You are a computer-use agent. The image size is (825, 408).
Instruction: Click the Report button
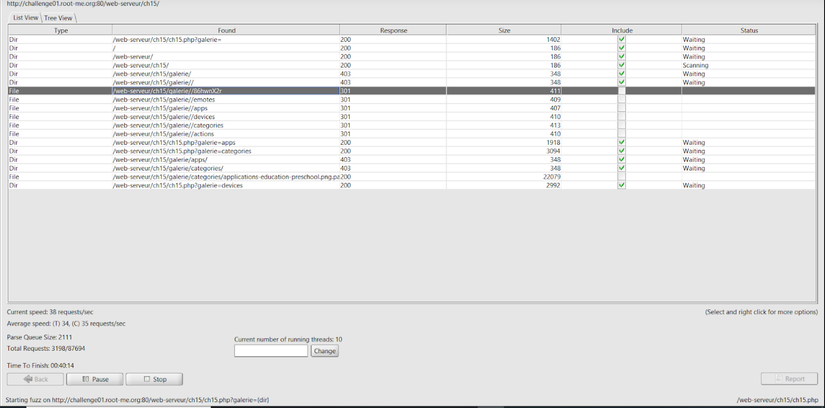tap(789, 379)
